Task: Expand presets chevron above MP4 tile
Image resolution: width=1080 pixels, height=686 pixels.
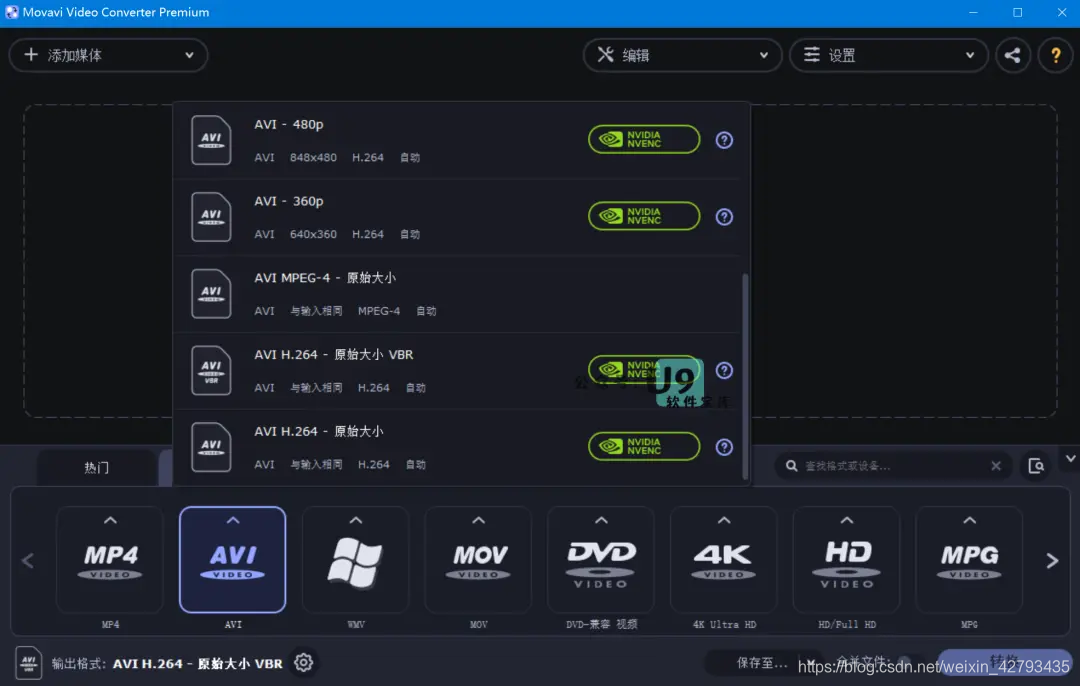Action: [110, 520]
